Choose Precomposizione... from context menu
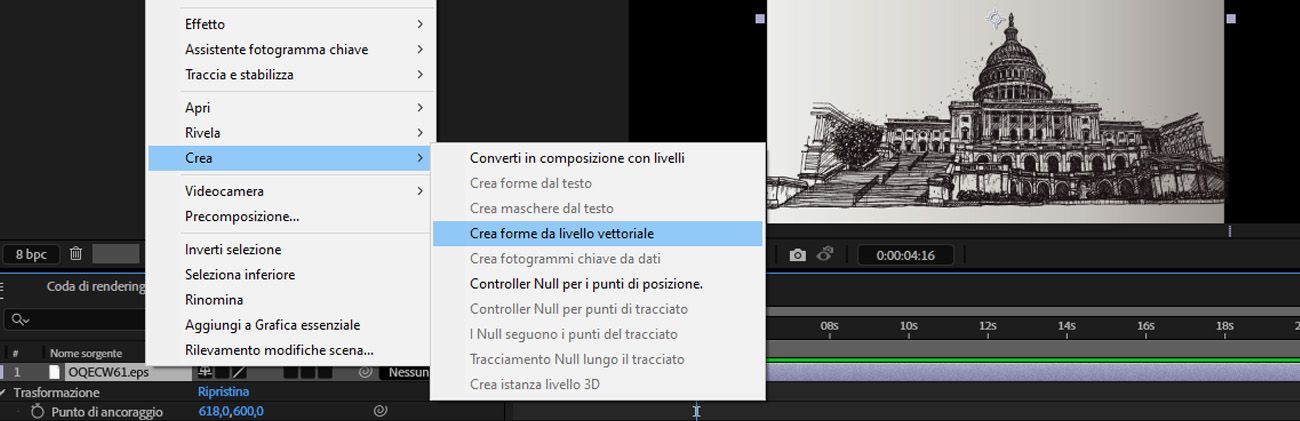The height and width of the screenshot is (421, 1300). coord(291,216)
